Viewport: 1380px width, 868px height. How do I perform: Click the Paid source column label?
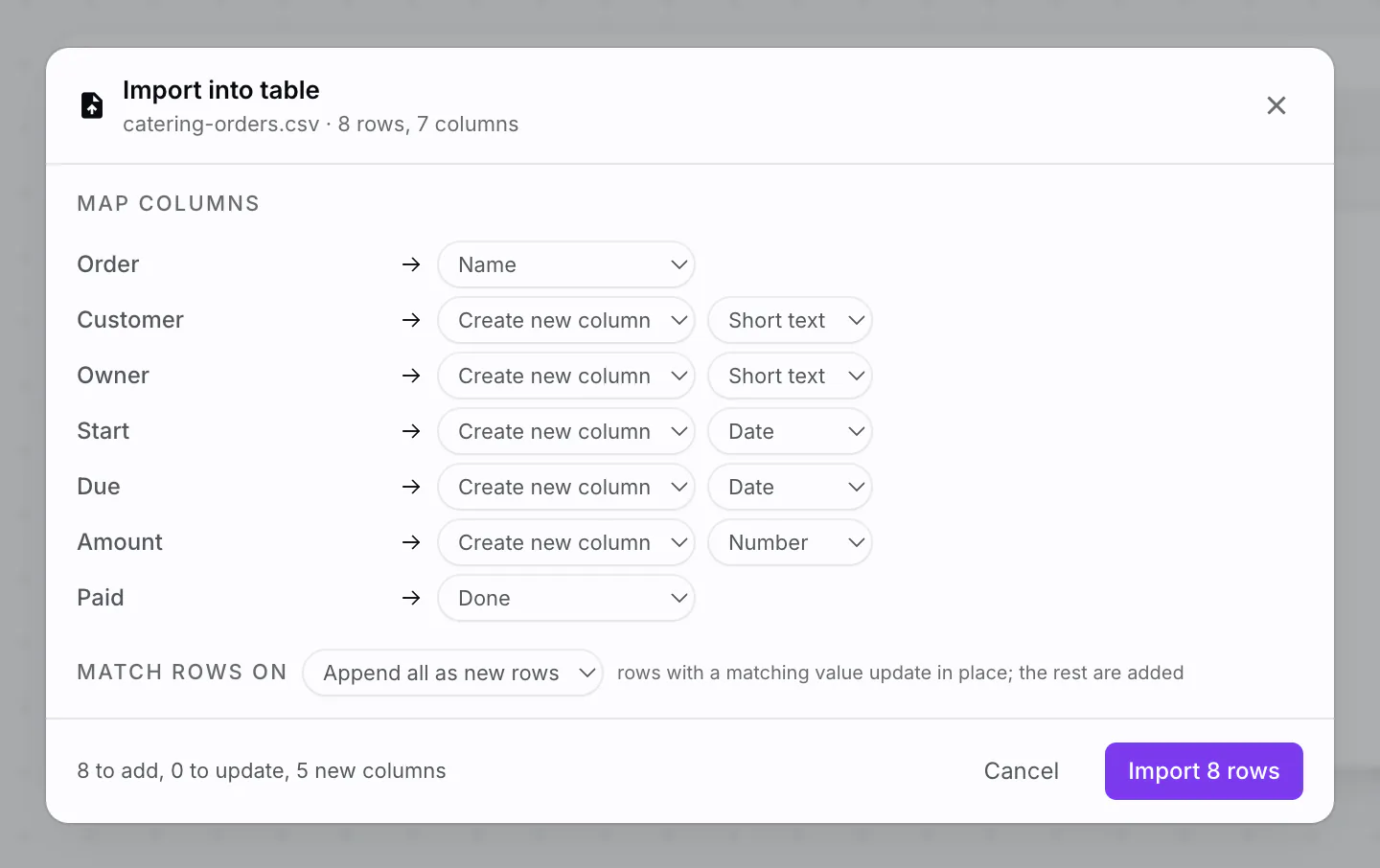point(101,598)
